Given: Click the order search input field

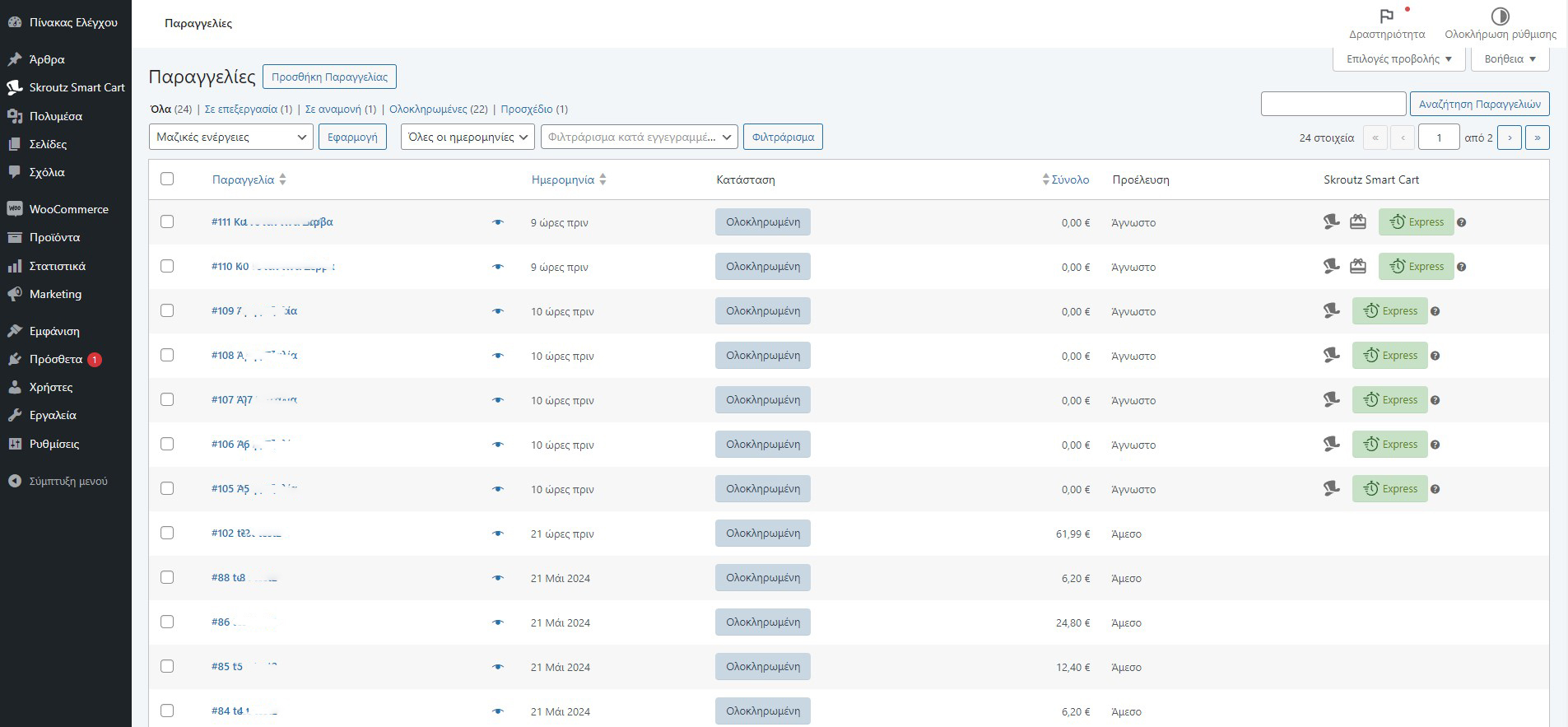Looking at the screenshot, I should point(1333,104).
